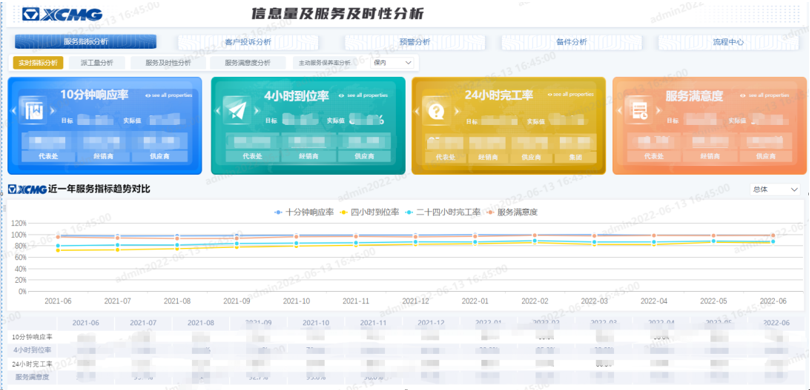Switch to 备件分析 tab
This screenshot has width=810, height=390.
[572, 42]
